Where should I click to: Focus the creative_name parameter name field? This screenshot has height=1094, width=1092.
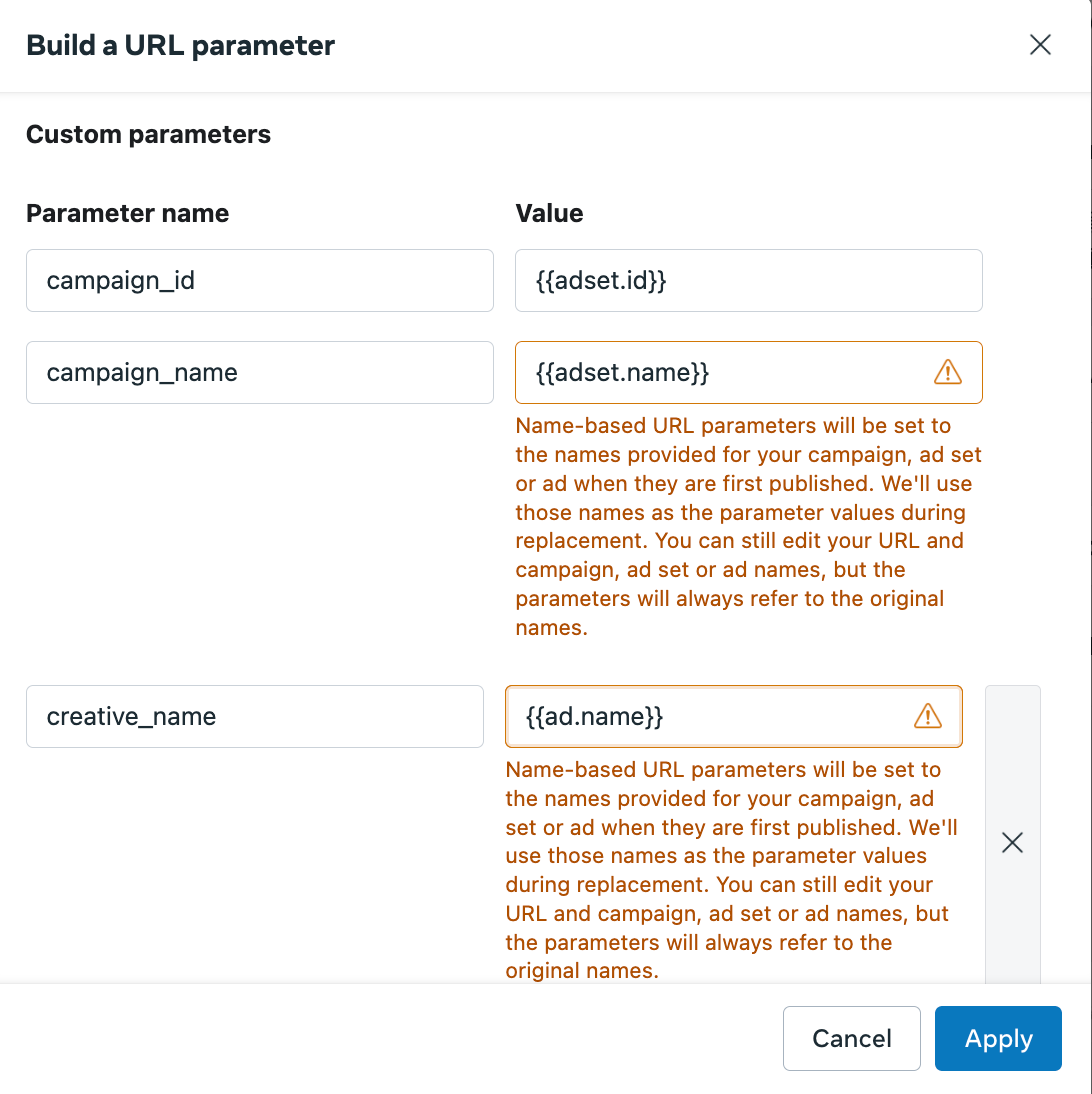255,717
